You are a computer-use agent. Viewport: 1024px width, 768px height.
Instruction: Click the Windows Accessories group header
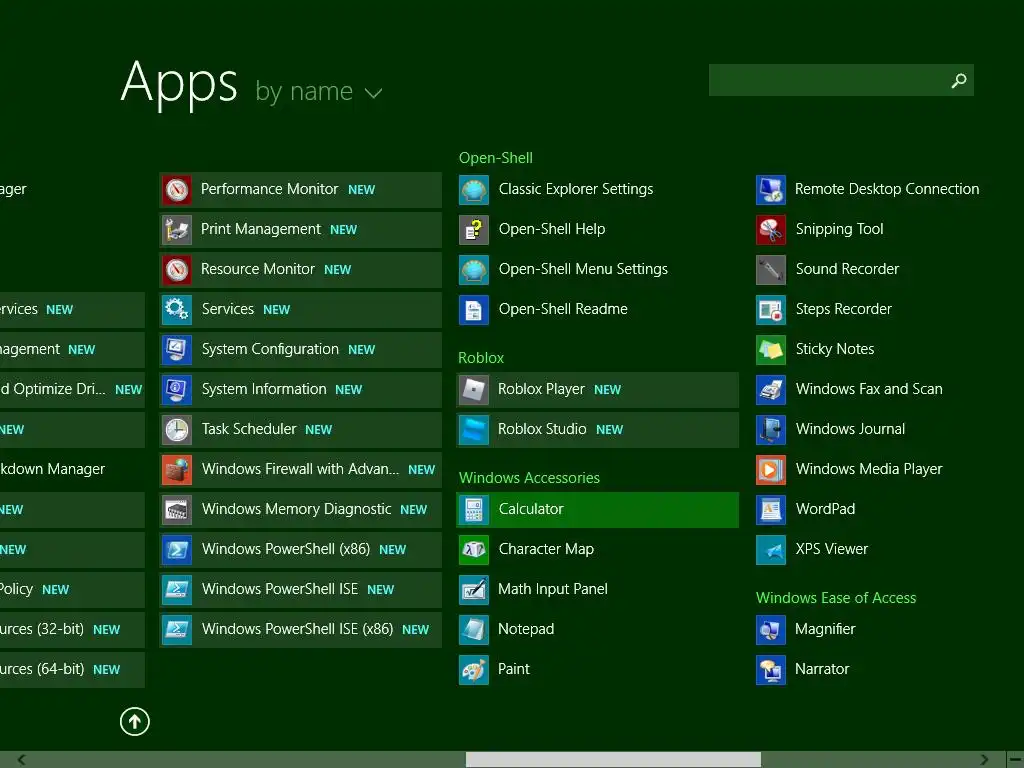pos(529,478)
